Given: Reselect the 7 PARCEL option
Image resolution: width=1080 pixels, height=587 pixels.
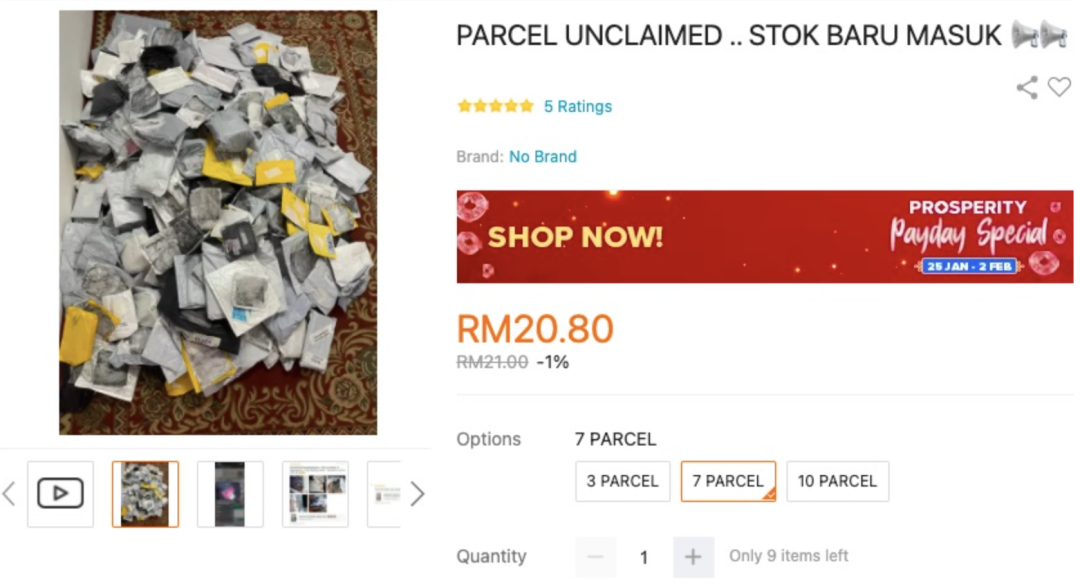Looking at the screenshot, I should 727,481.
